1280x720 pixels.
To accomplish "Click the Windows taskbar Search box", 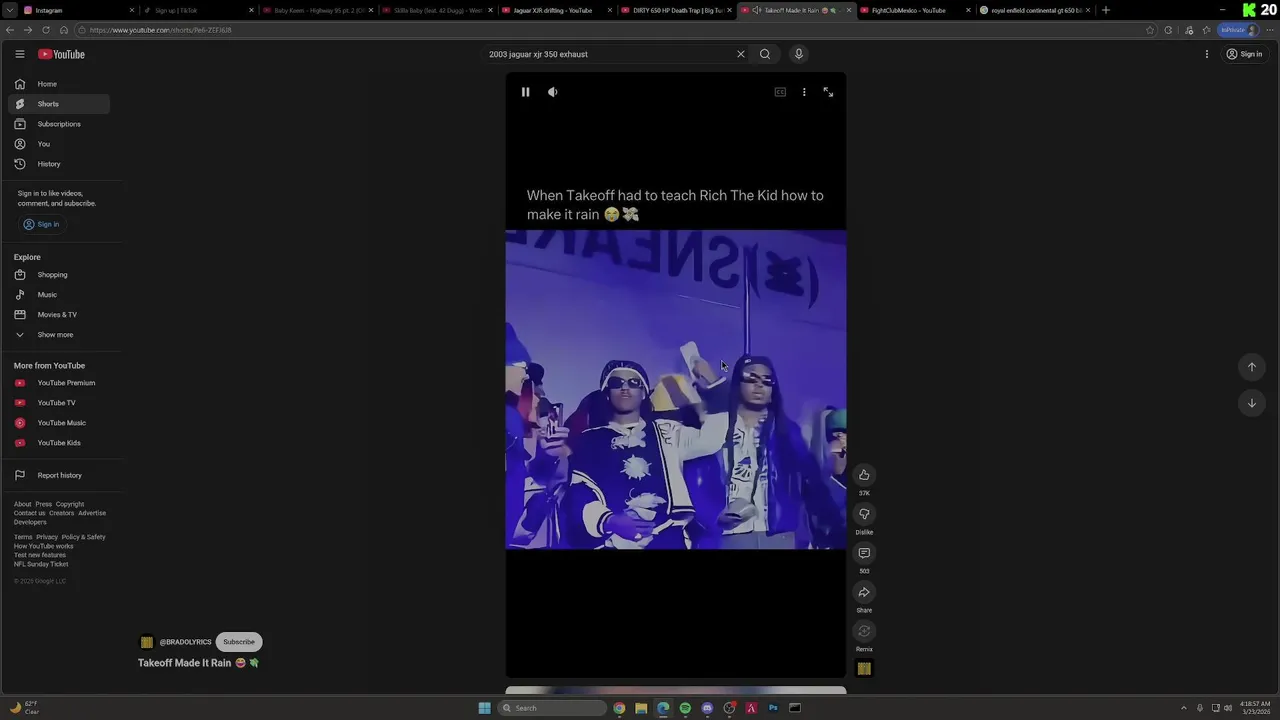I will (553, 708).
